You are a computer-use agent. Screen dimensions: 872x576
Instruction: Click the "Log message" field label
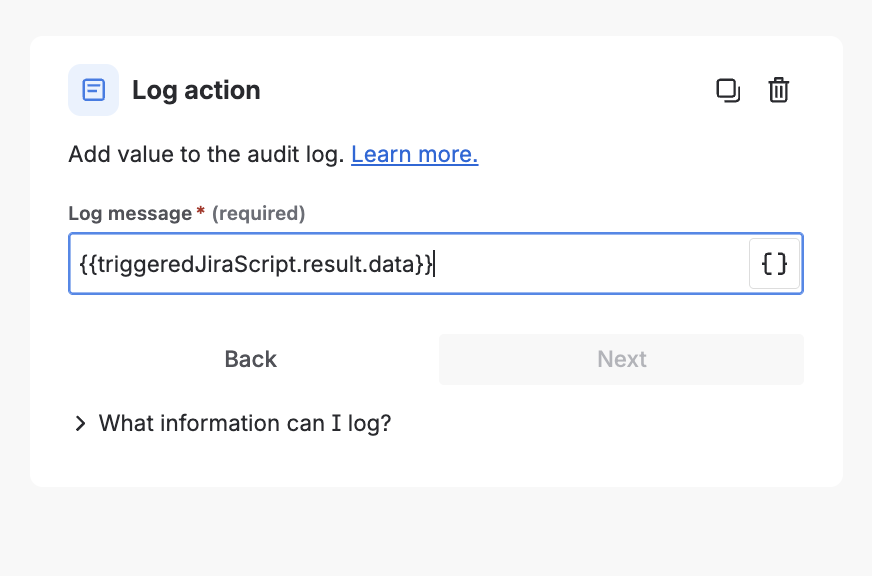[x=129, y=213]
